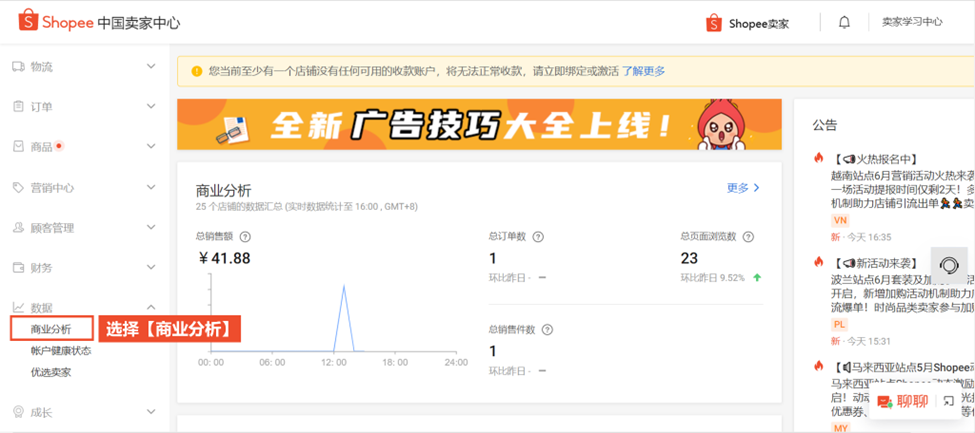Click flame icon beside 新活动来袭 announcement
Screen dimensions: 975x433
click(819, 262)
